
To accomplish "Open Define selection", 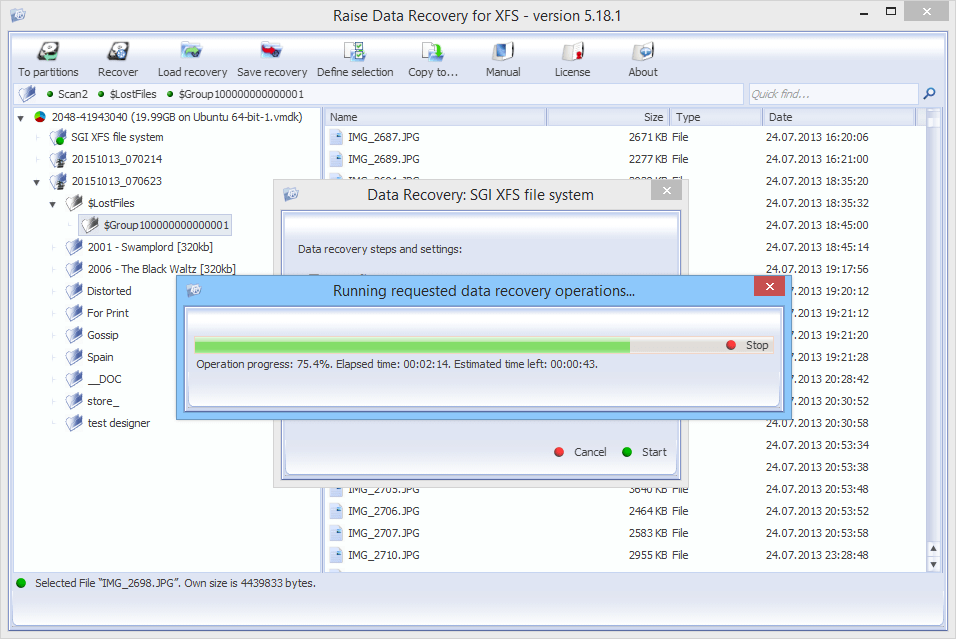I will click(355, 58).
